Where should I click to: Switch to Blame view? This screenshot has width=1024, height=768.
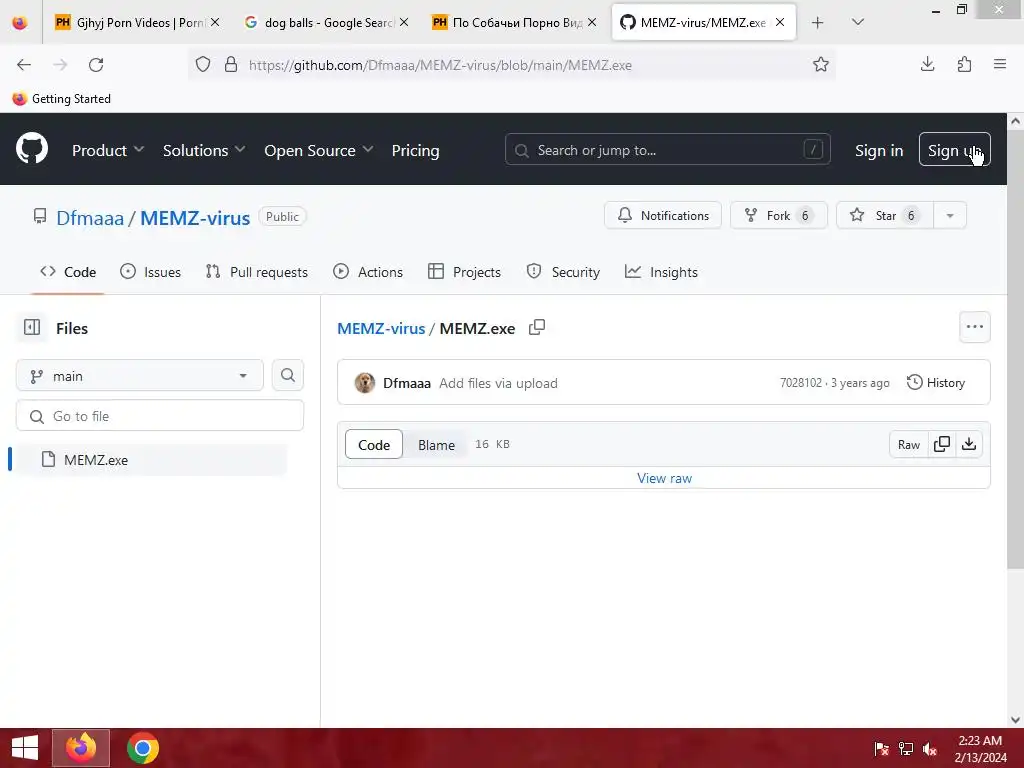436,444
